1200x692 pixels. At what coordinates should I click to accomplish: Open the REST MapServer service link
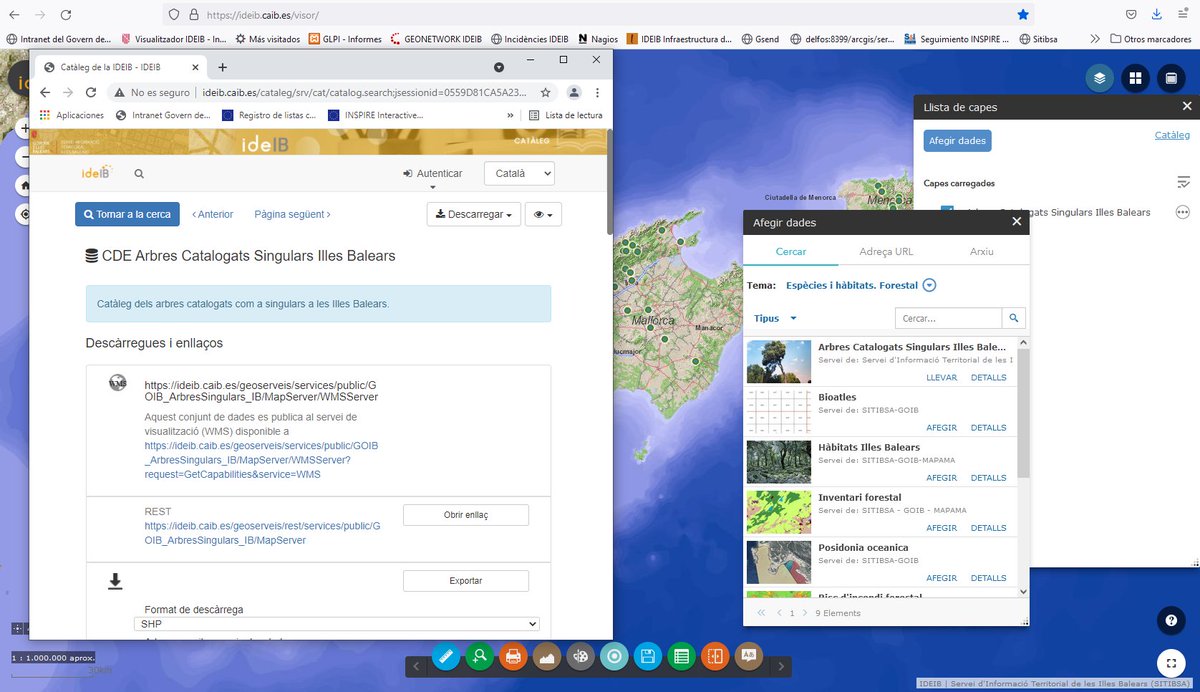tap(262, 533)
